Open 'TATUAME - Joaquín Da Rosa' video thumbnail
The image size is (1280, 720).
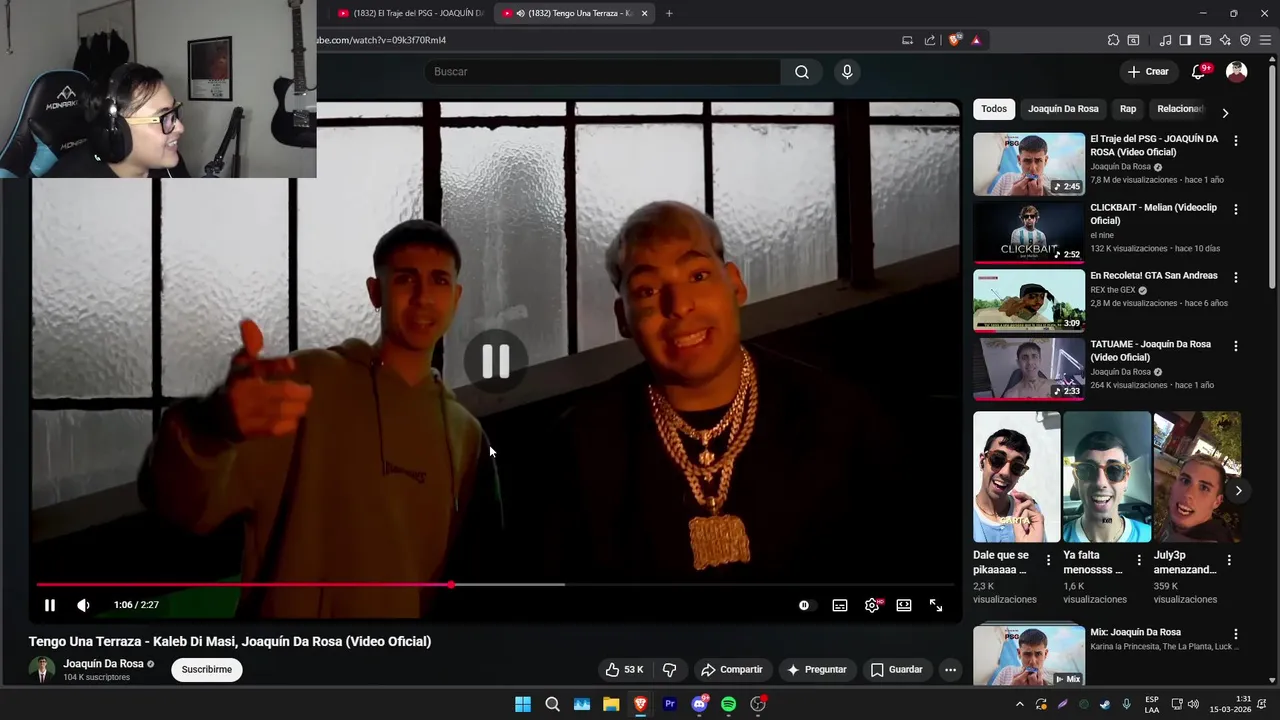(x=1029, y=369)
